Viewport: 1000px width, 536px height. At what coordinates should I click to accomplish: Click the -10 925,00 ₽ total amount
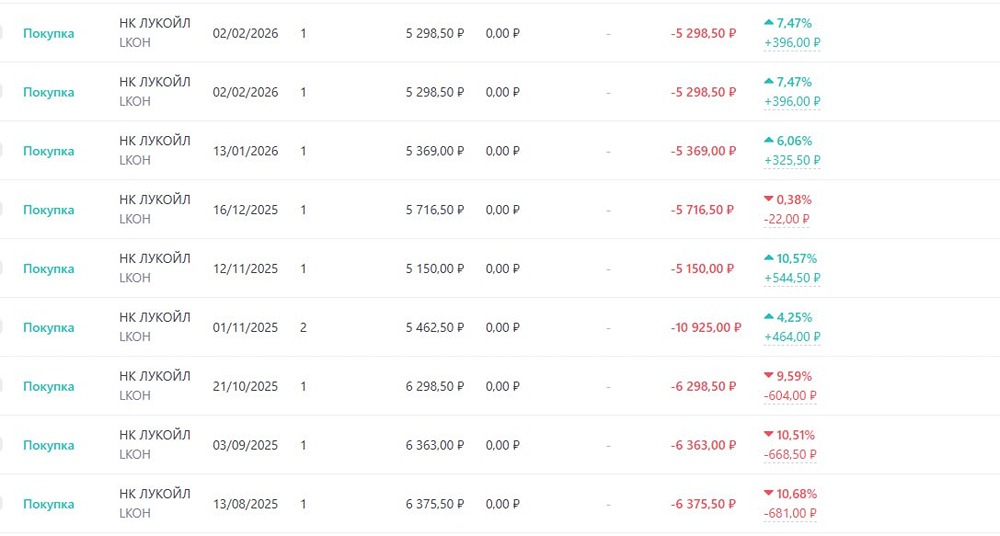click(705, 328)
